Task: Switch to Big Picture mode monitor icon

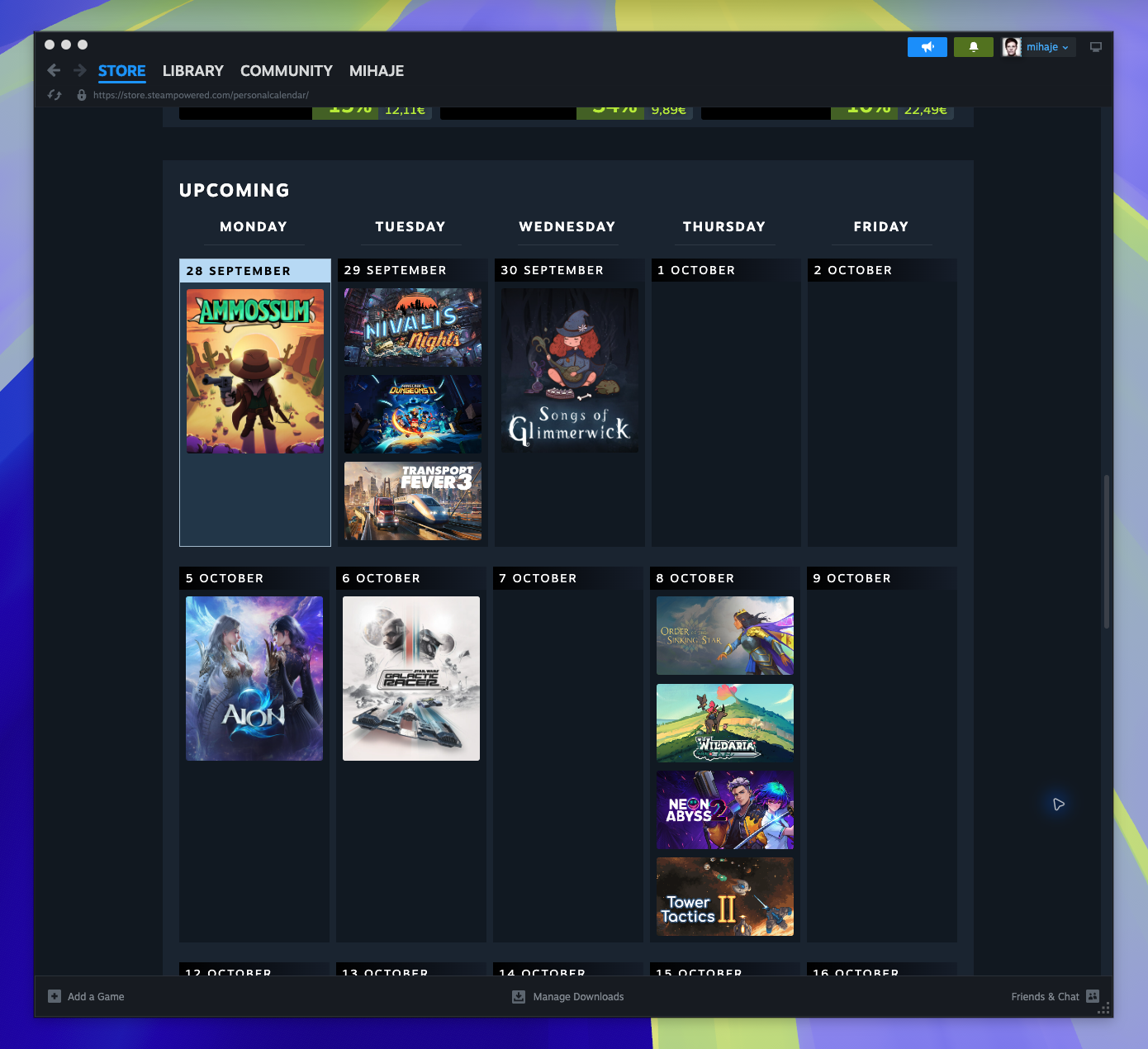Action: pyautogui.click(x=1096, y=47)
